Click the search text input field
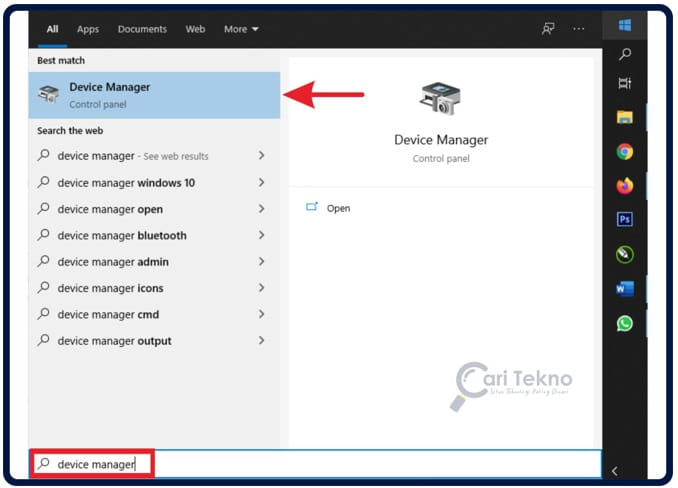 click(315, 464)
